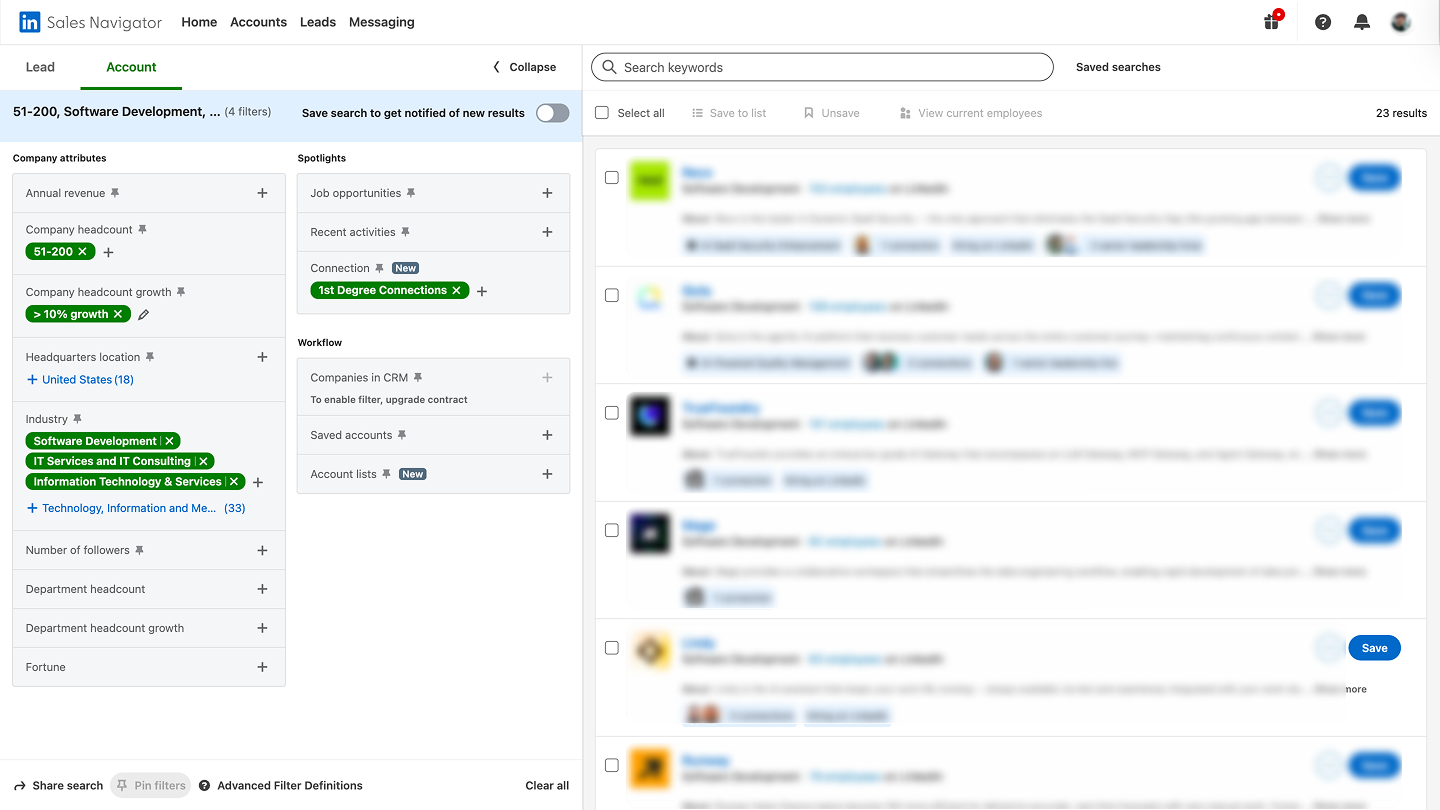Collapse the filter panel
This screenshot has width=1440, height=810.
[523, 67]
